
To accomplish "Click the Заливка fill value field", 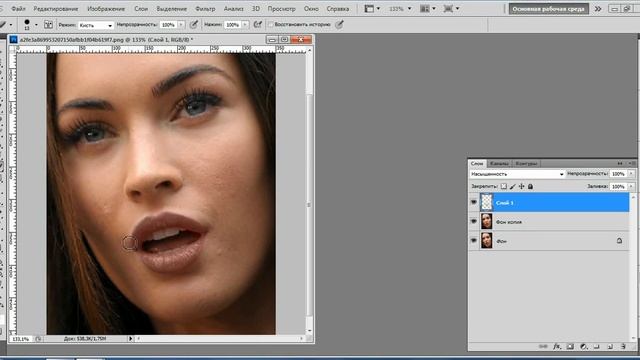I will 618,187.
